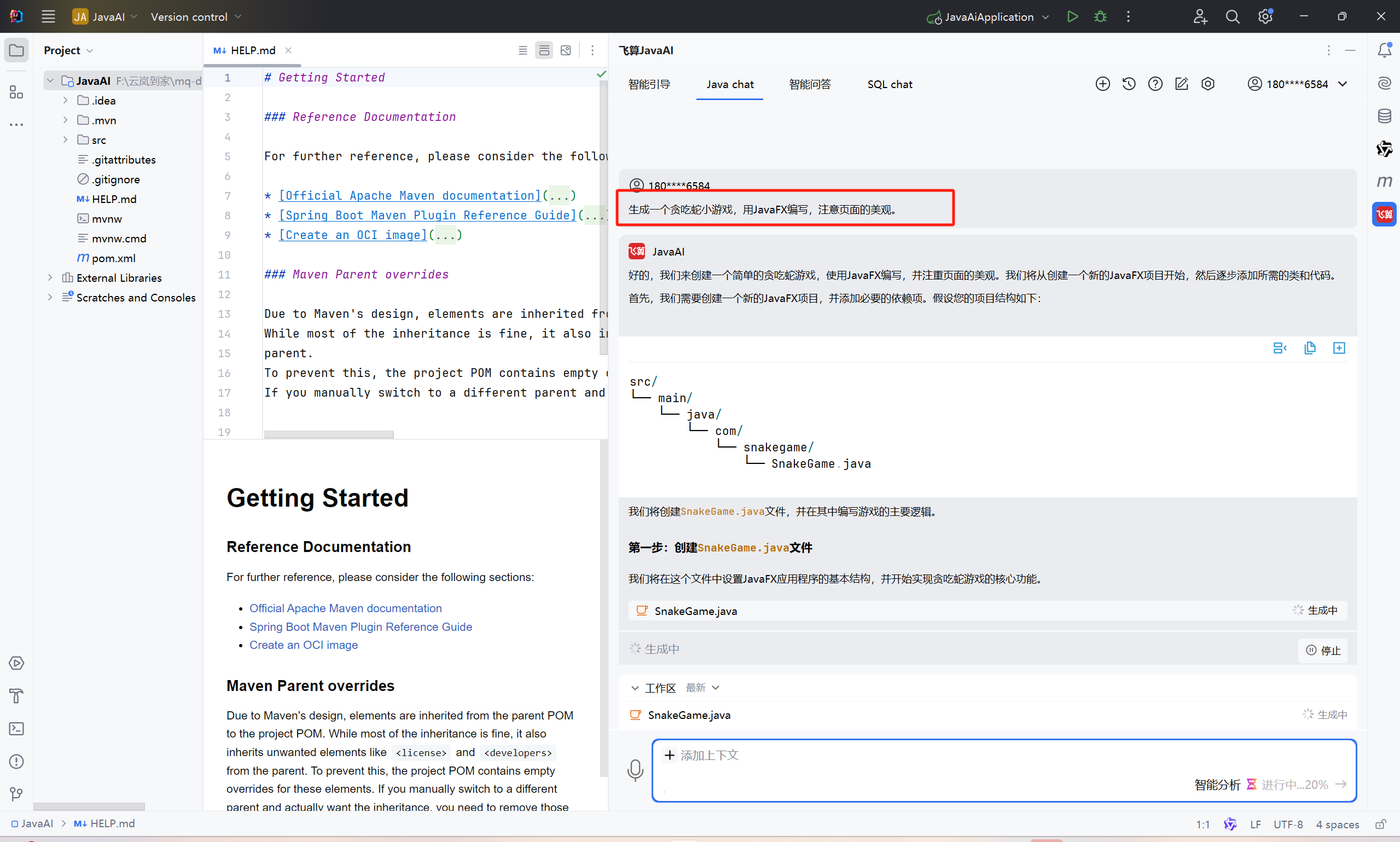
Task: Switch to Preview-only view mode
Action: tap(566, 50)
